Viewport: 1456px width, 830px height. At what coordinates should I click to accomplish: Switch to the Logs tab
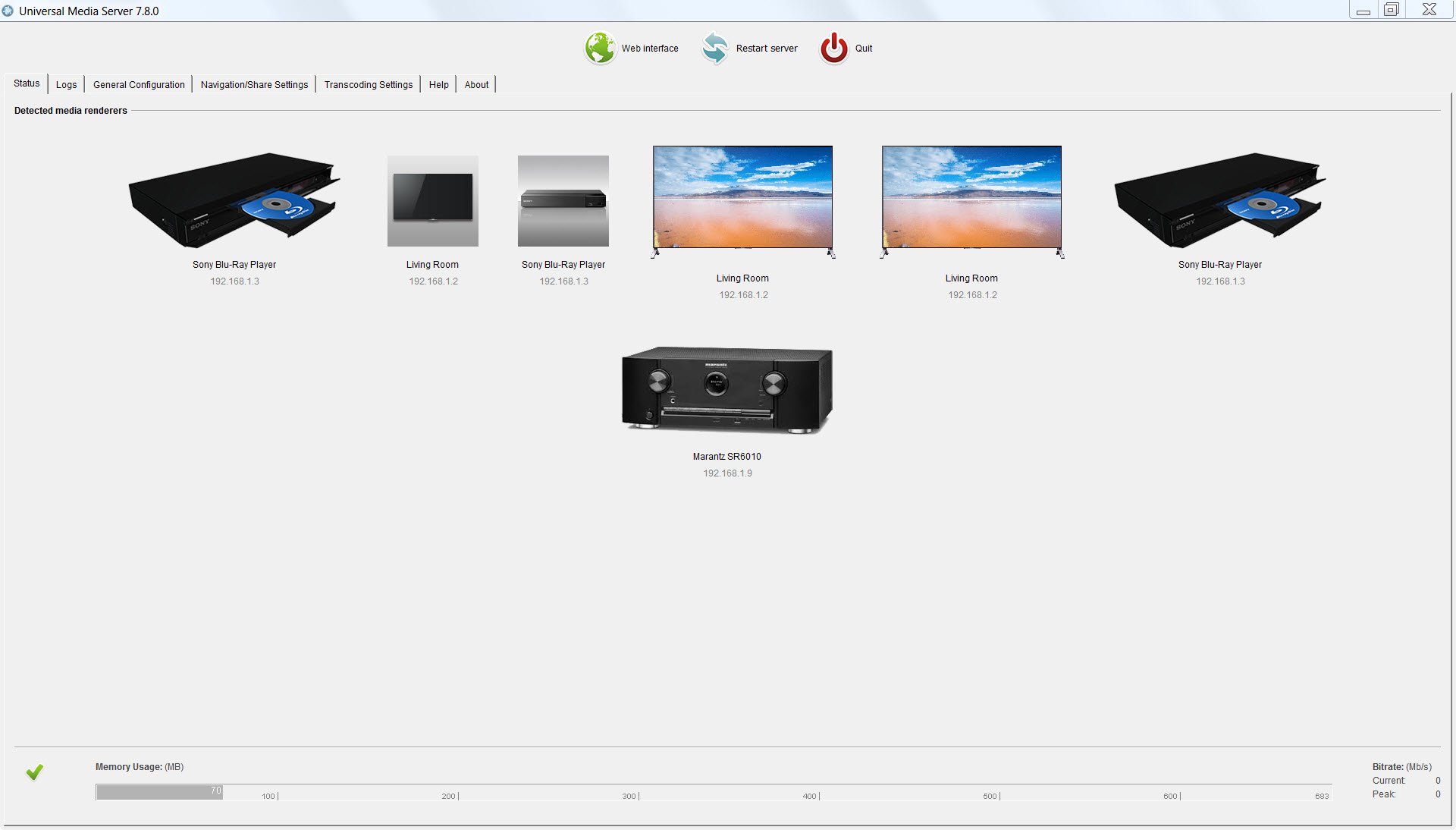click(66, 85)
